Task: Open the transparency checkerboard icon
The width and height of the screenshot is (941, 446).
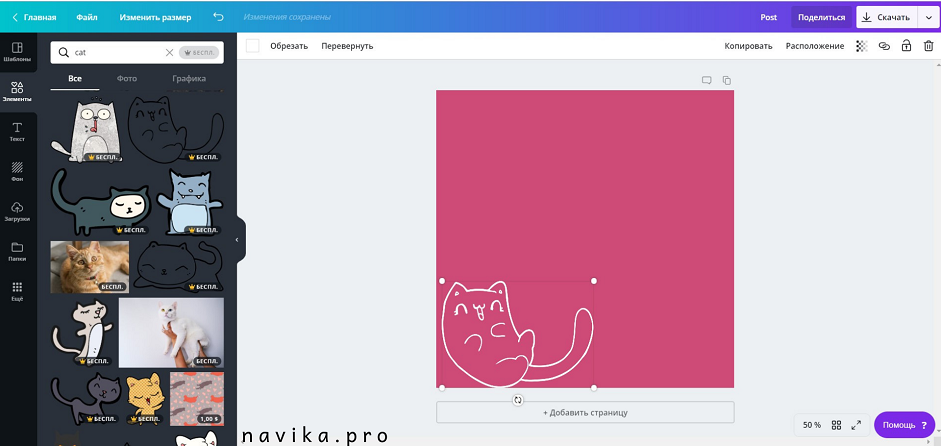Action: (x=861, y=46)
